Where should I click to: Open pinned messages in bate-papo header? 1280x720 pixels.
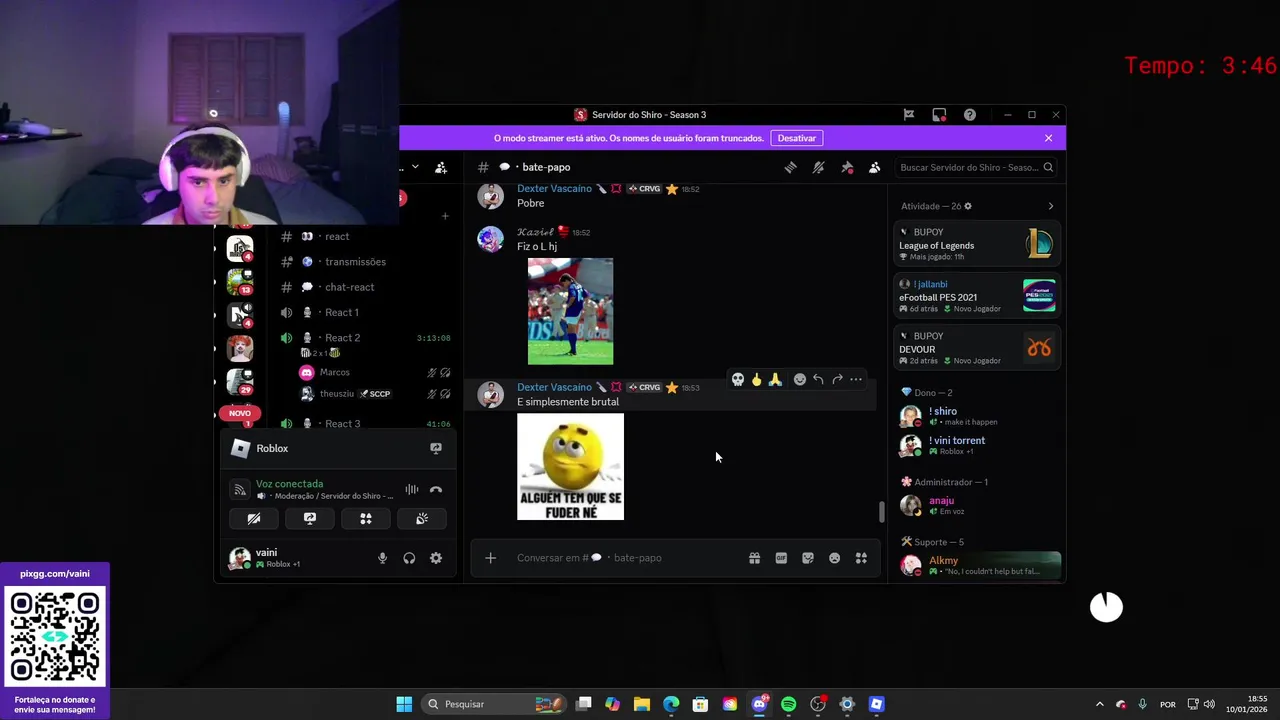(847, 167)
